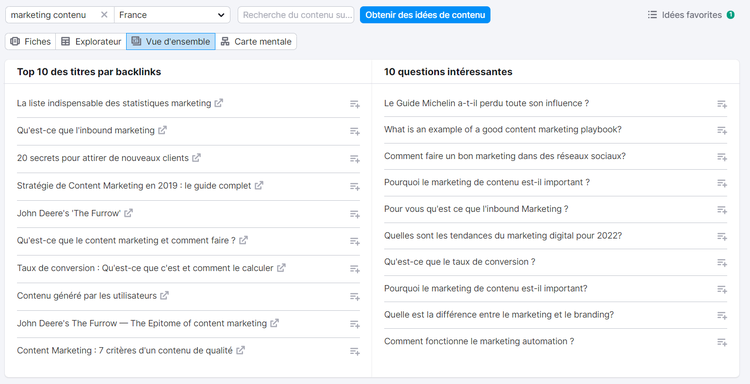Add 'Qu'est-ce que le taux de conversion ?' to favorites

pyautogui.click(x=722, y=263)
